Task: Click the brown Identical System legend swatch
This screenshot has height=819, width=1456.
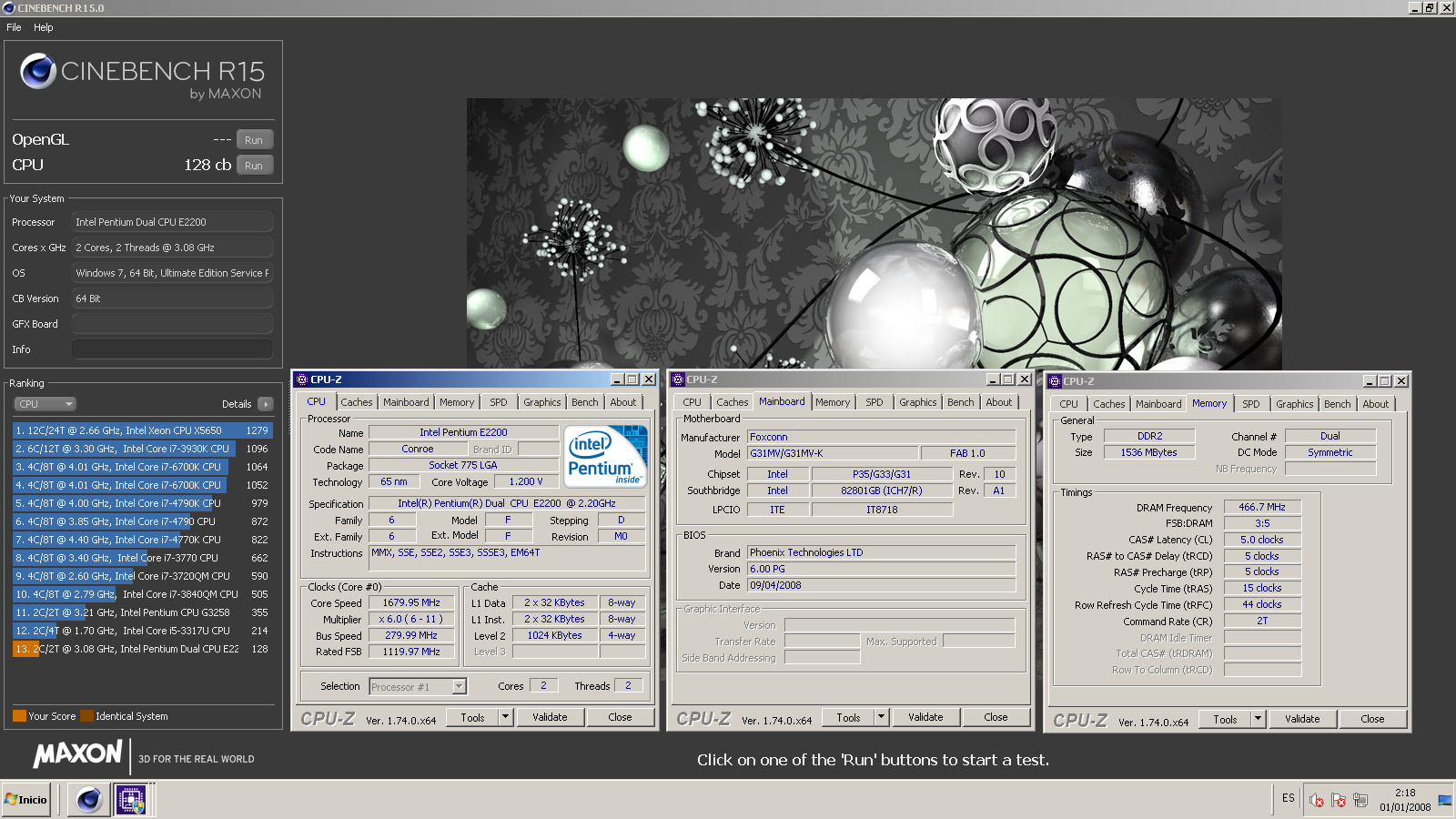Action: [x=86, y=716]
